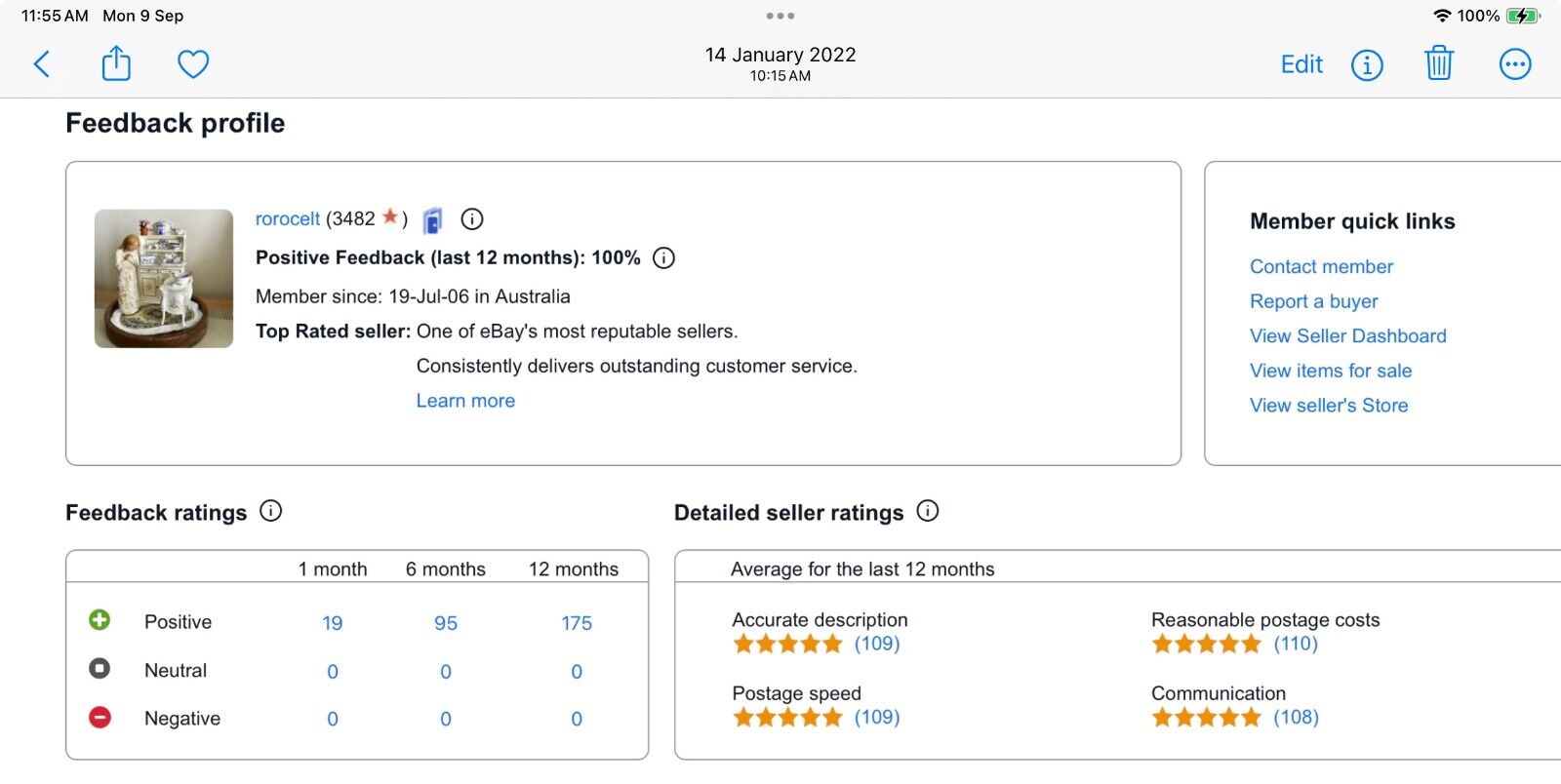Open Contact member link

click(x=1321, y=267)
